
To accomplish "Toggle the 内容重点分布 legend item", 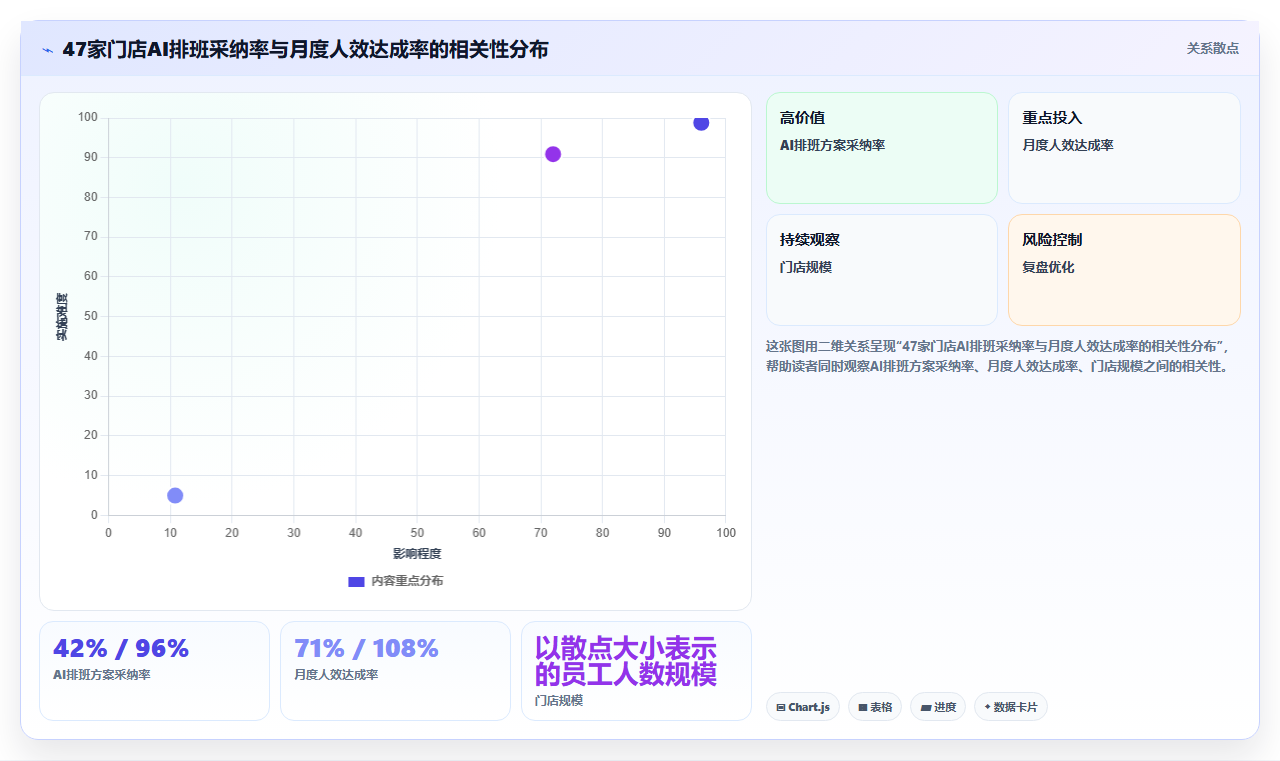I will click(395, 581).
